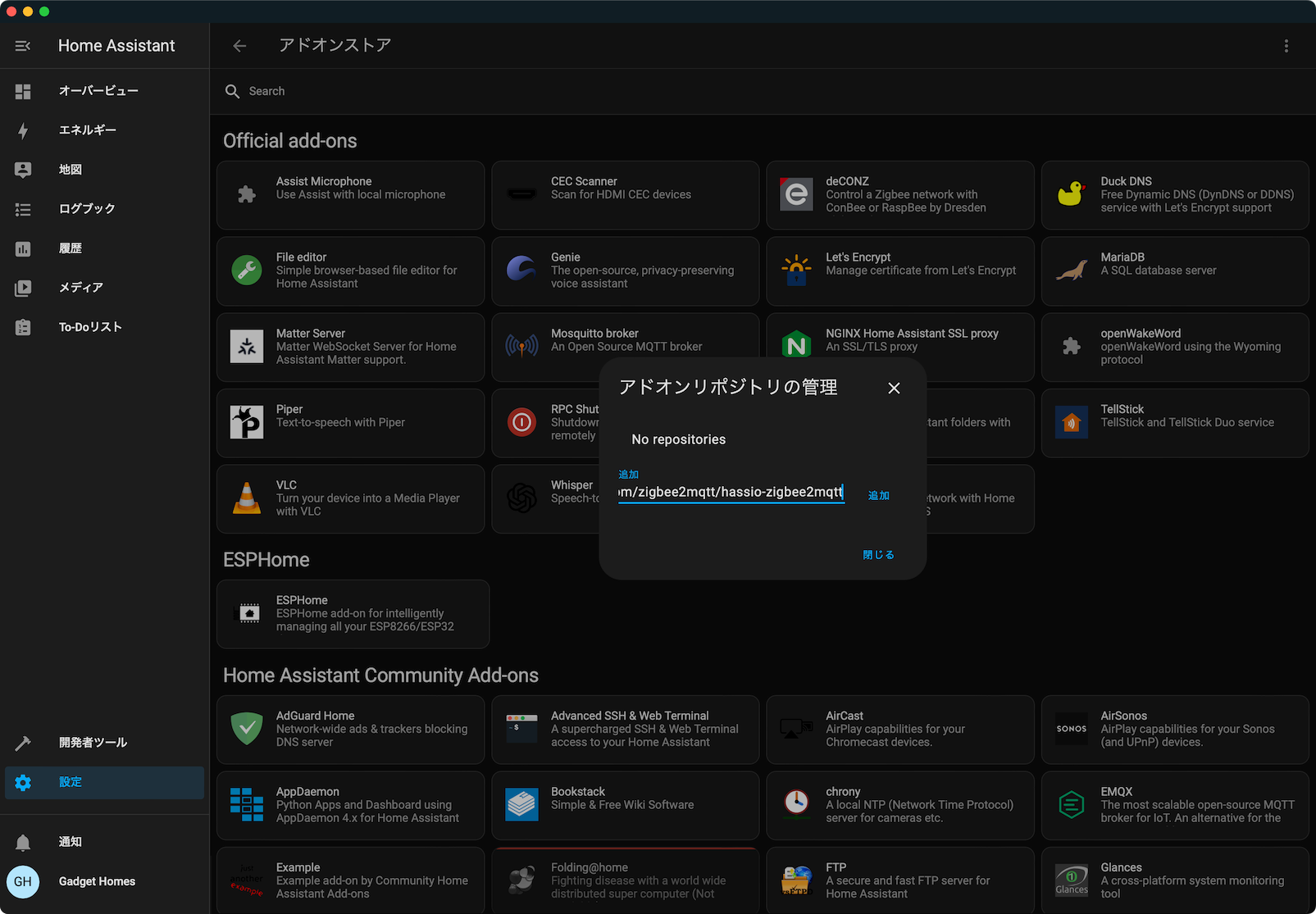
Task: Click the Matter Server icon
Action: click(x=247, y=347)
